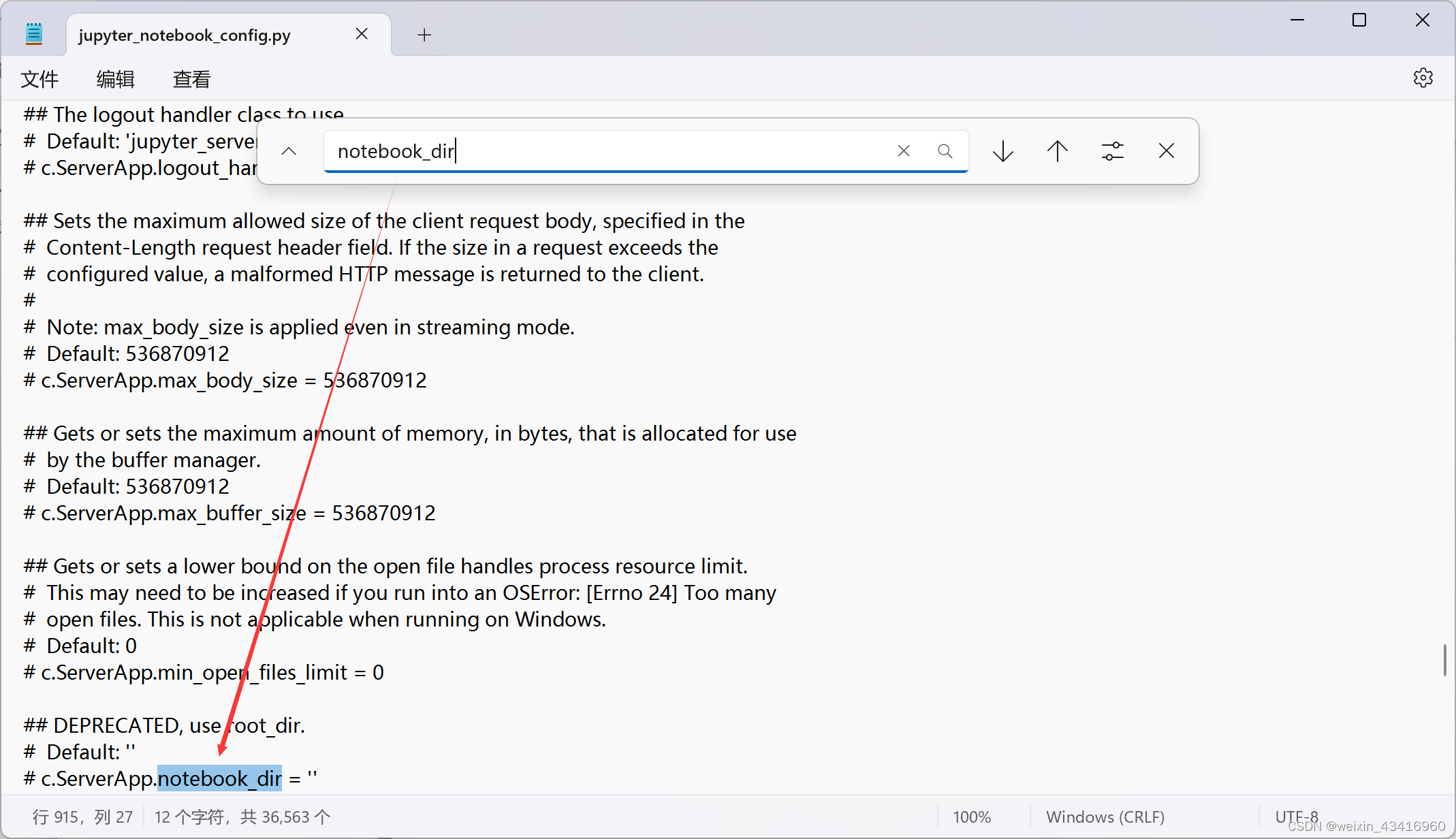Click 'configured value, a malformed HTTP' line

pos(364,274)
